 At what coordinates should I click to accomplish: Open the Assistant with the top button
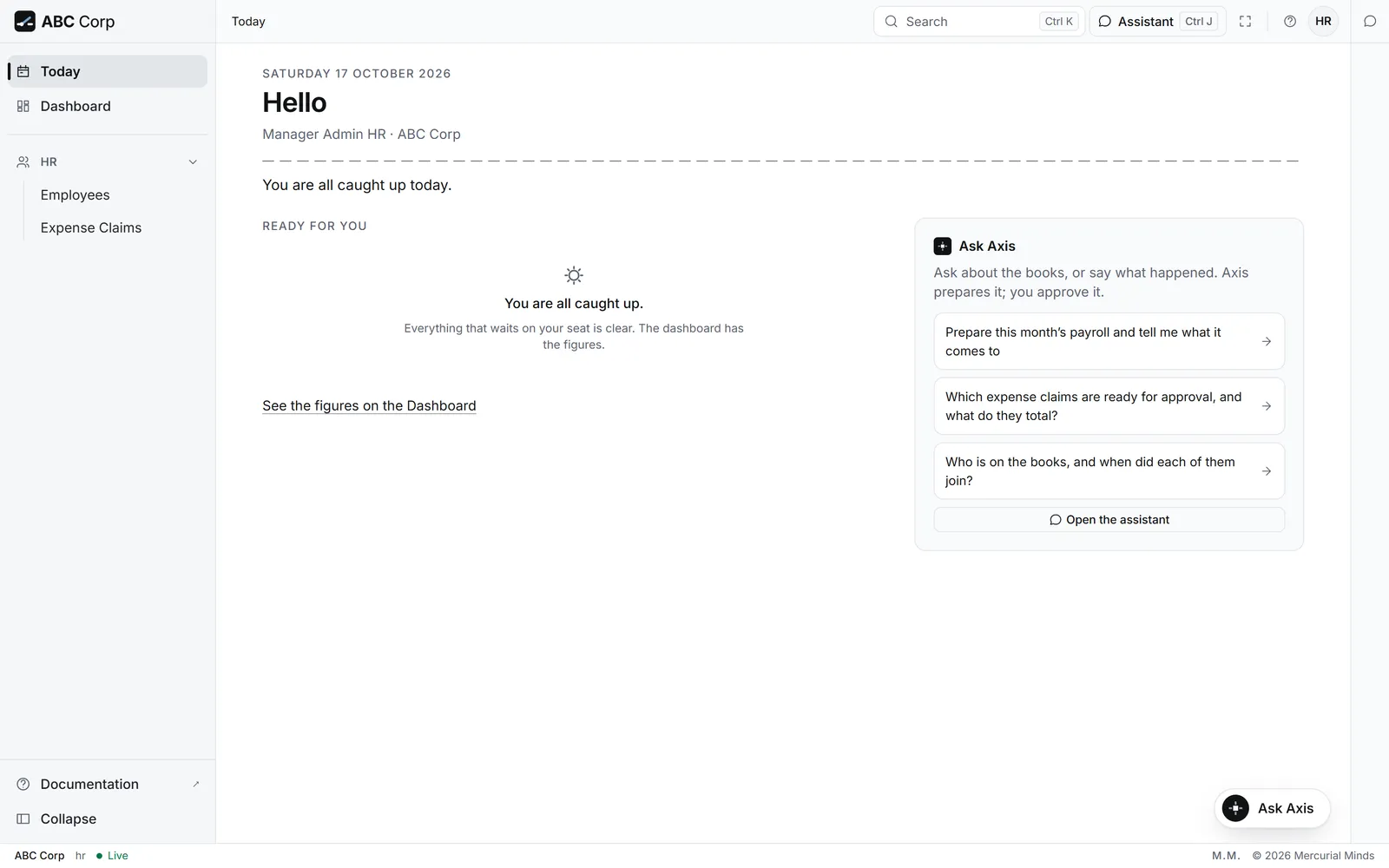1157,22
